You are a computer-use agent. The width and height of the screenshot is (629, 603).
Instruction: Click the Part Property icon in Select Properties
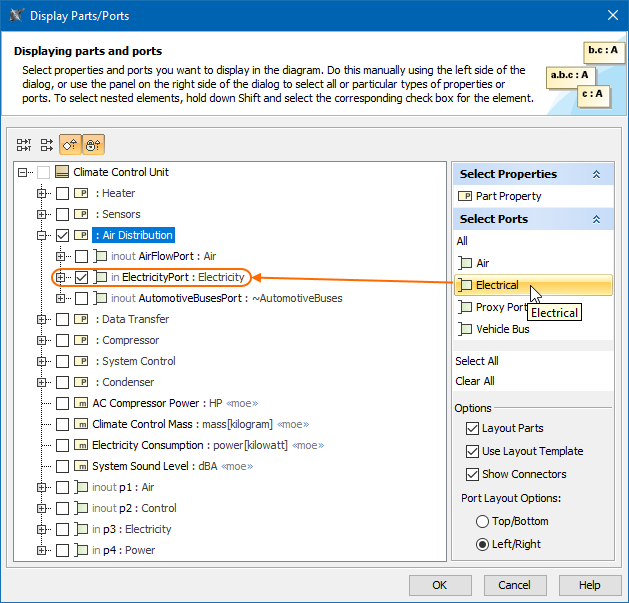(465, 197)
